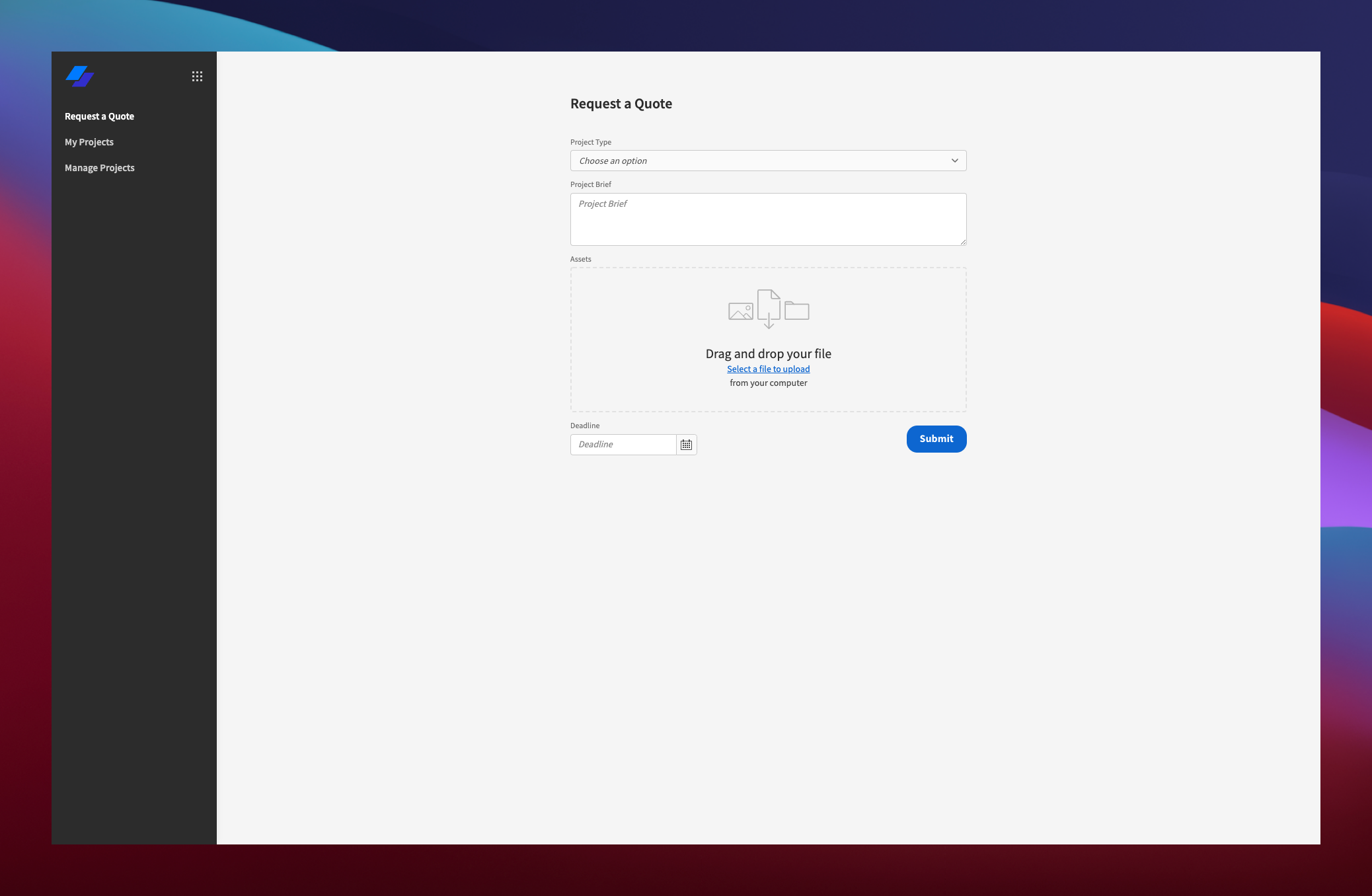Navigate to My Projects in sidebar
Viewport: 1372px width, 896px height.
click(89, 141)
